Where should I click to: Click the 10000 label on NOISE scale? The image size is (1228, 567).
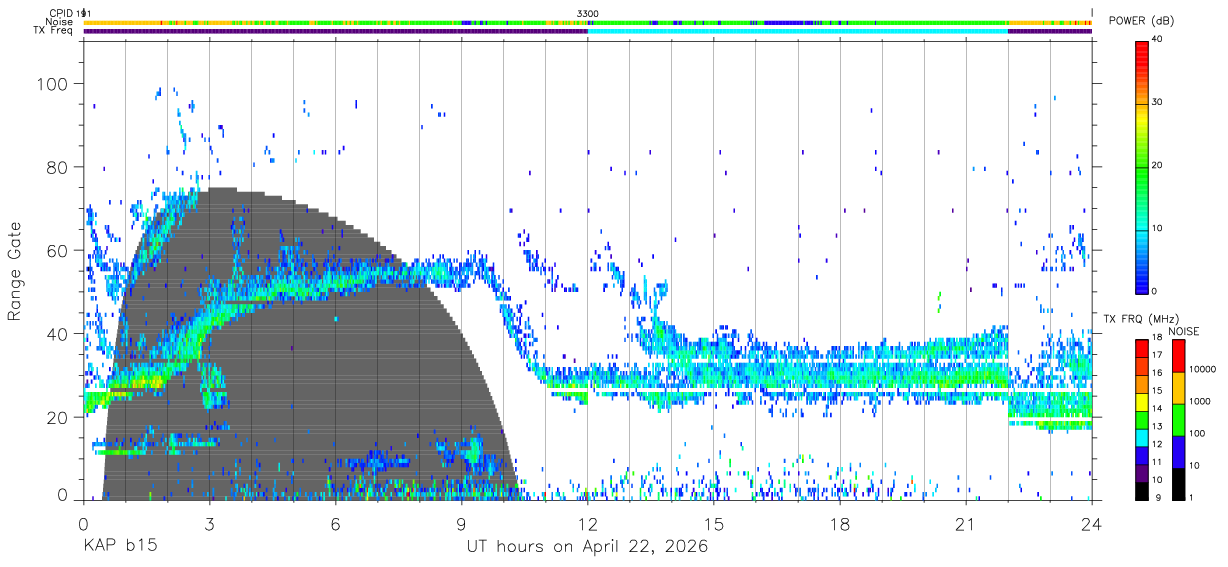[x=1202, y=369]
